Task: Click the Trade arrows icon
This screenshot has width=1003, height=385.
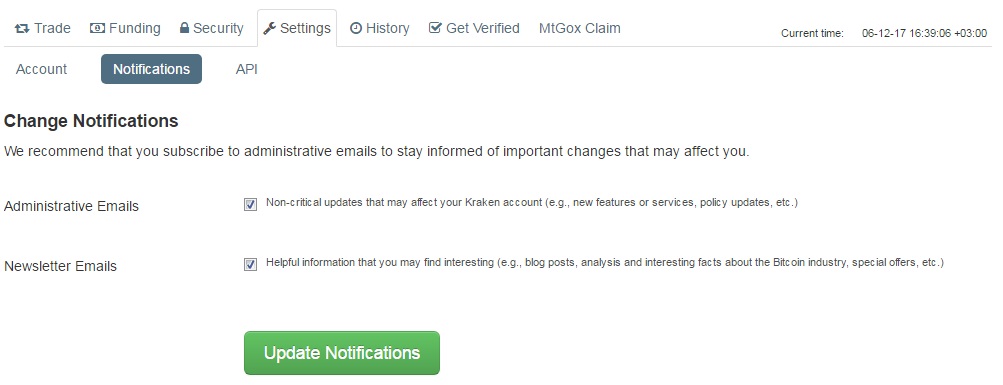Action: tap(22, 28)
